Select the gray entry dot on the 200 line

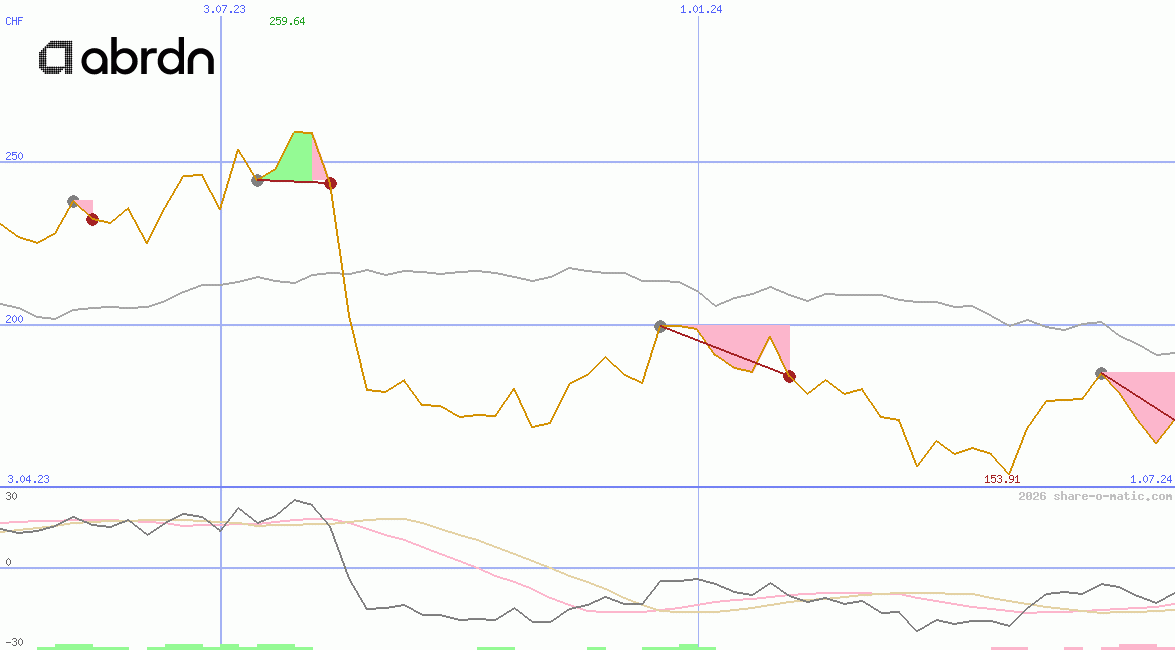[660, 326]
